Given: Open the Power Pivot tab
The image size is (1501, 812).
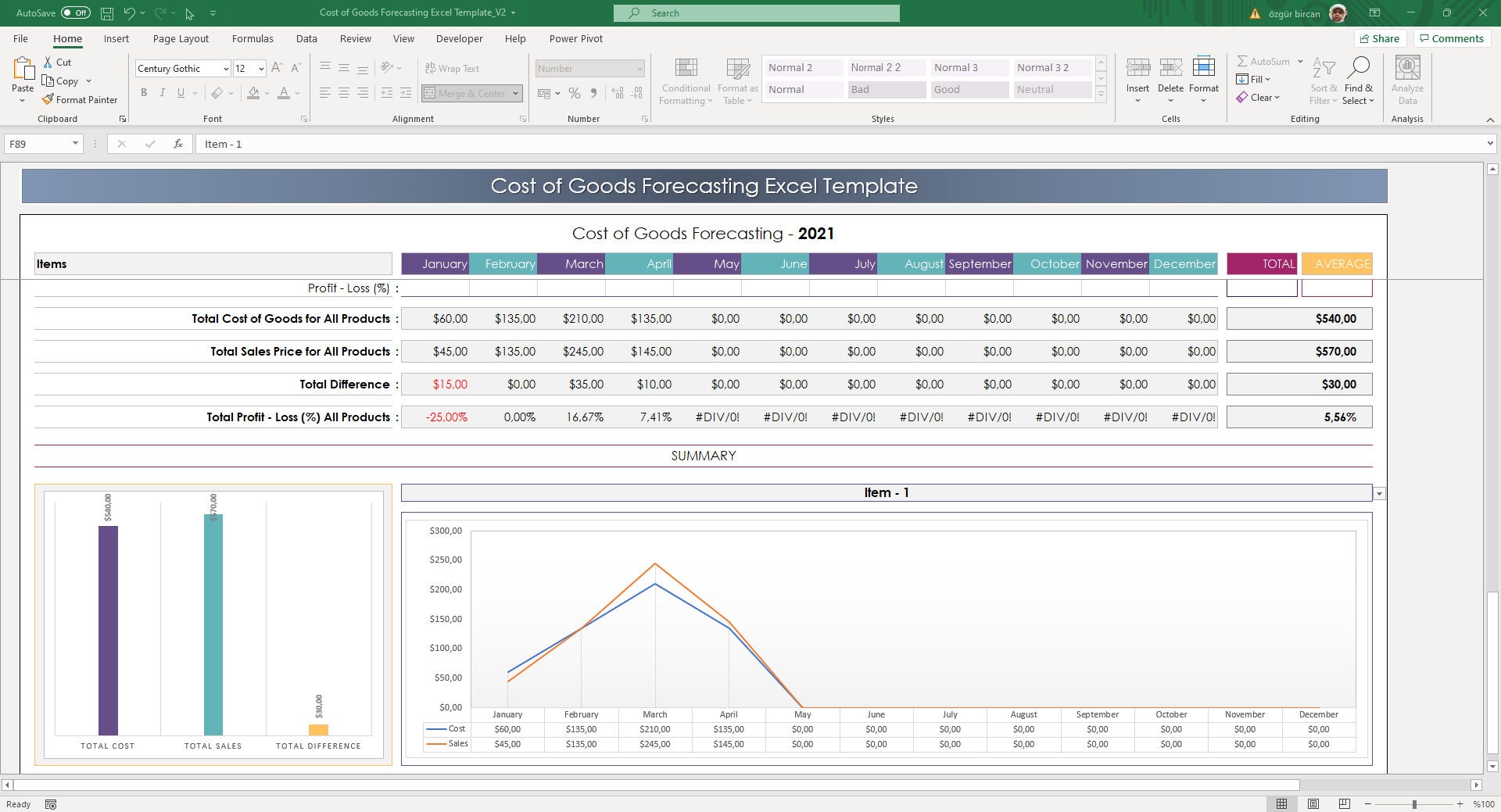Looking at the screenshot, I should pyautogui.click(x=576, y=38).
